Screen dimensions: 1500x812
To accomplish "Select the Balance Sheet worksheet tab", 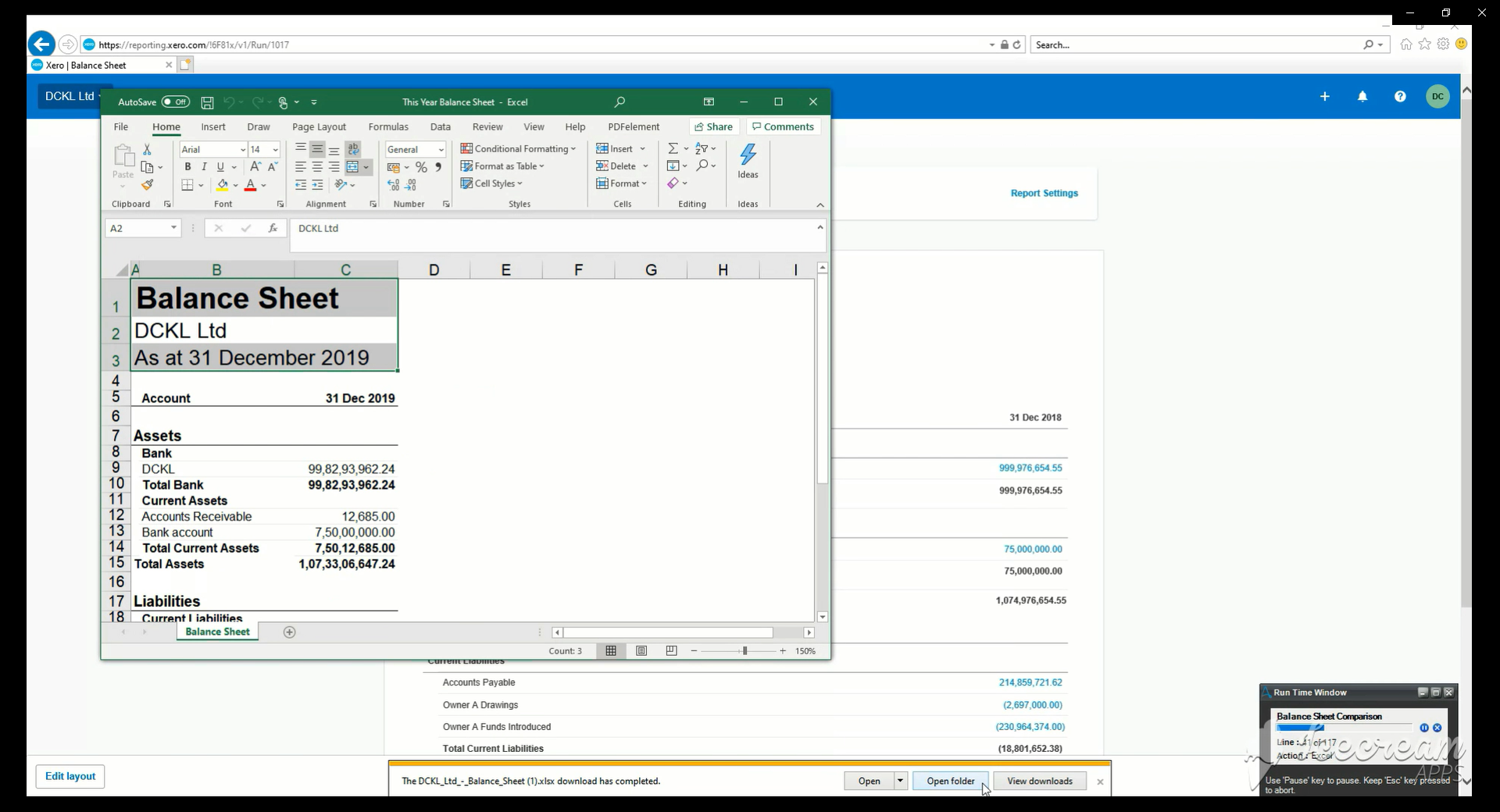I will coord(217,632).
